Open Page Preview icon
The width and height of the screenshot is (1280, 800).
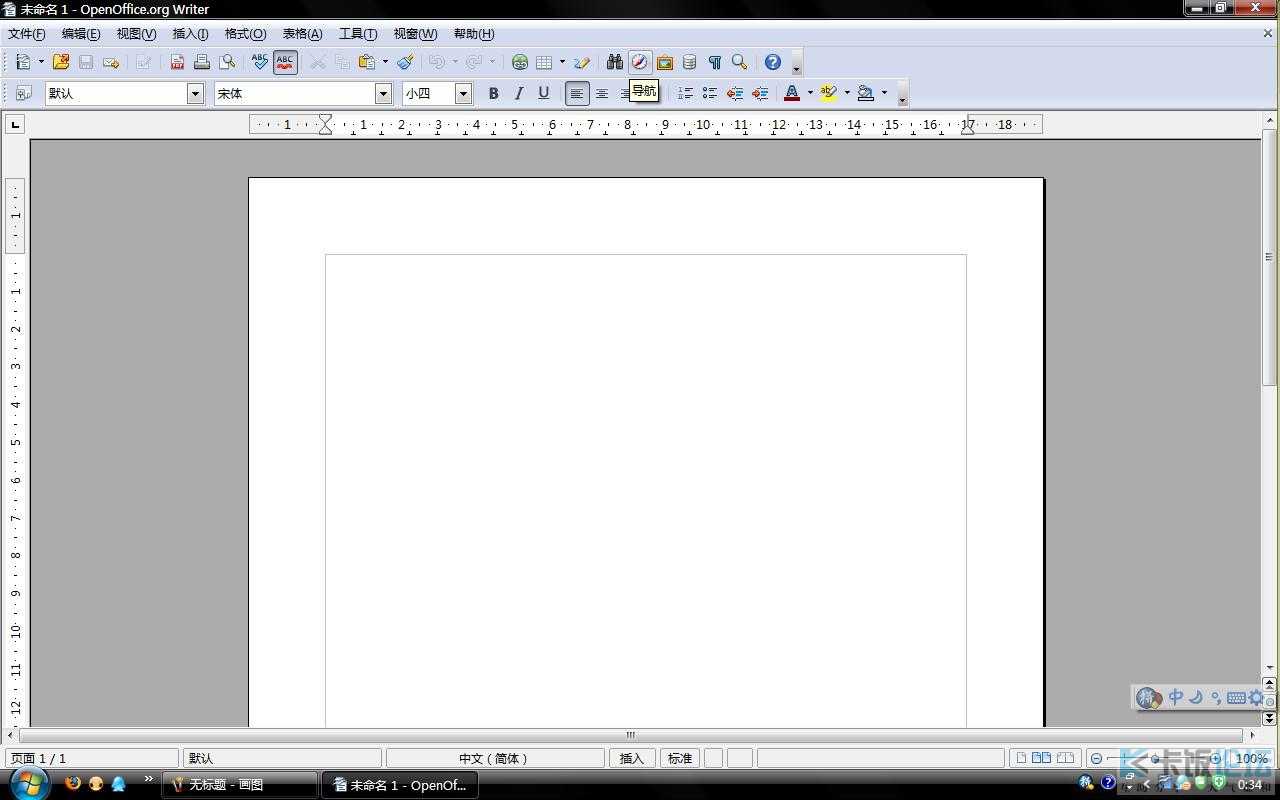pyautogui.click(x=227, y=62)
